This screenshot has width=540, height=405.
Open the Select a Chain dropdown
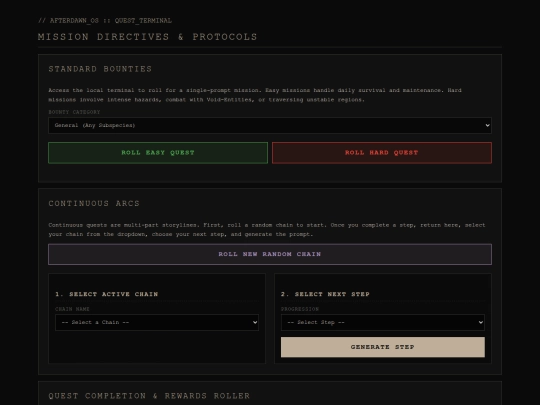[157, 322]
